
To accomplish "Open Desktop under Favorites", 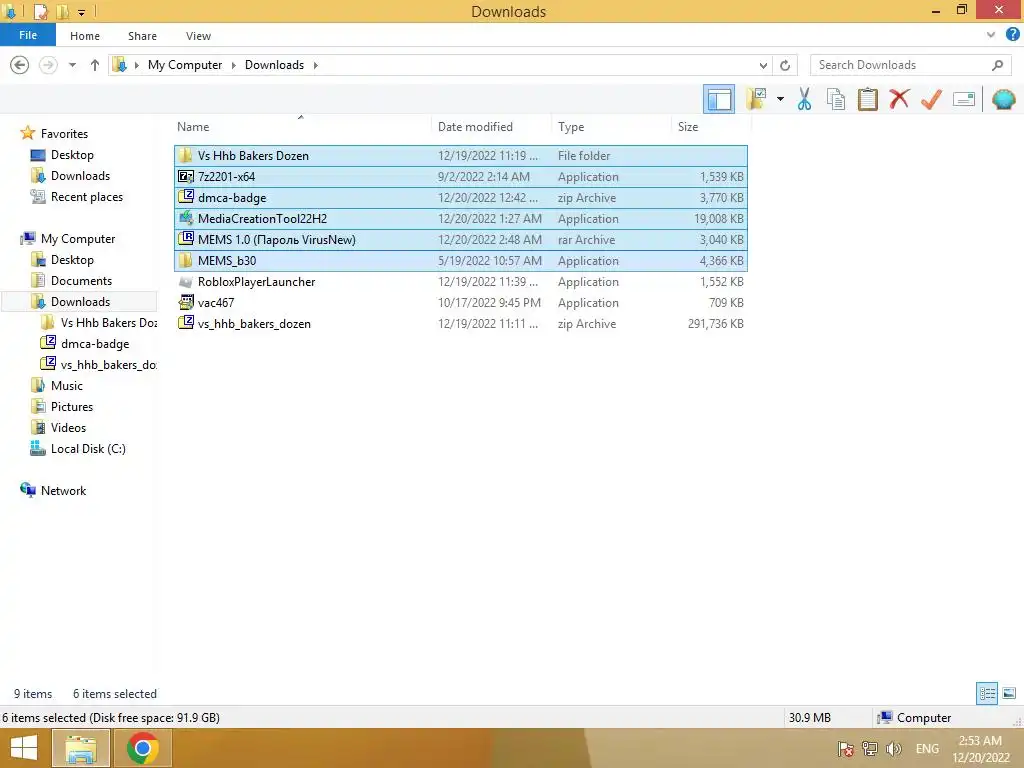I will tap(72, 155).
